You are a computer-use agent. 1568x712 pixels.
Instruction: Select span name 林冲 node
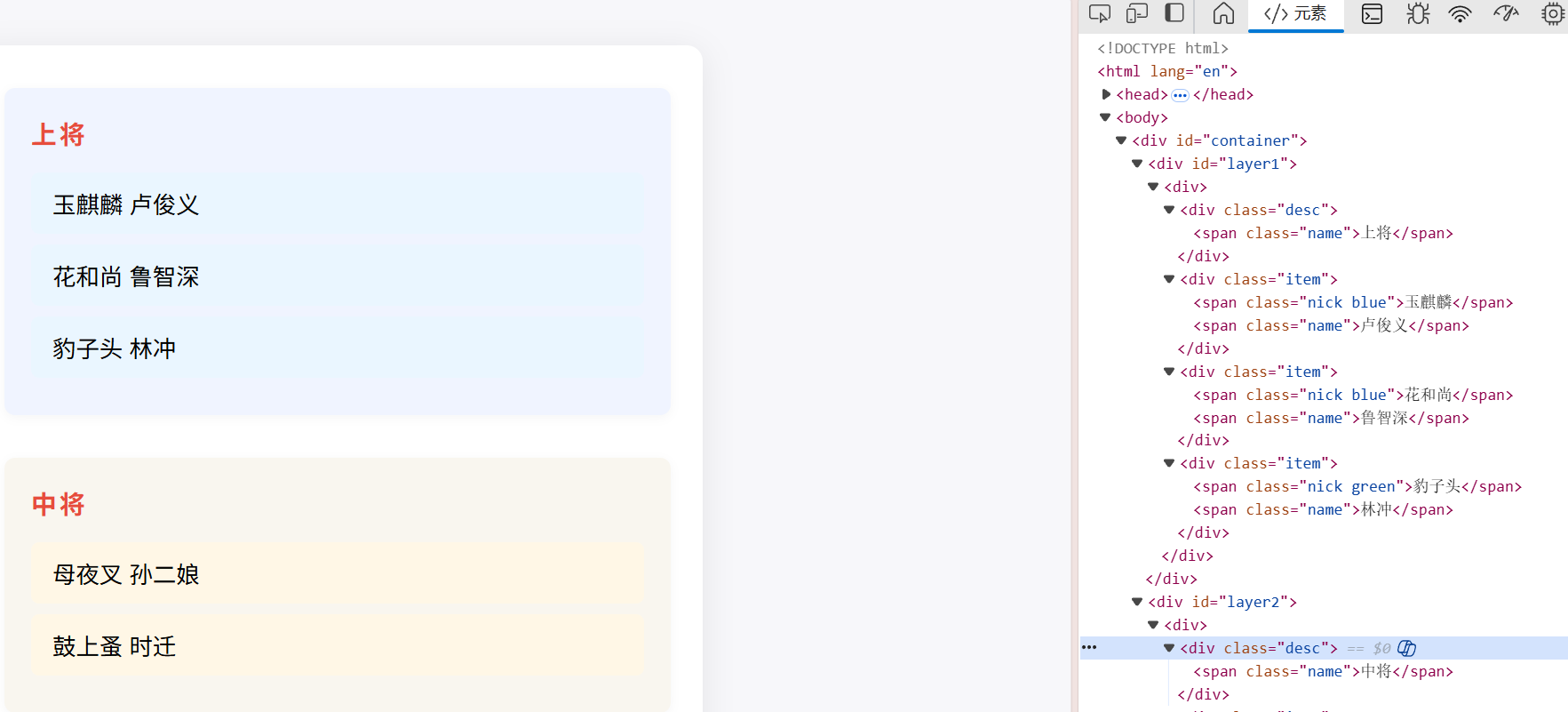point(1323,509)
